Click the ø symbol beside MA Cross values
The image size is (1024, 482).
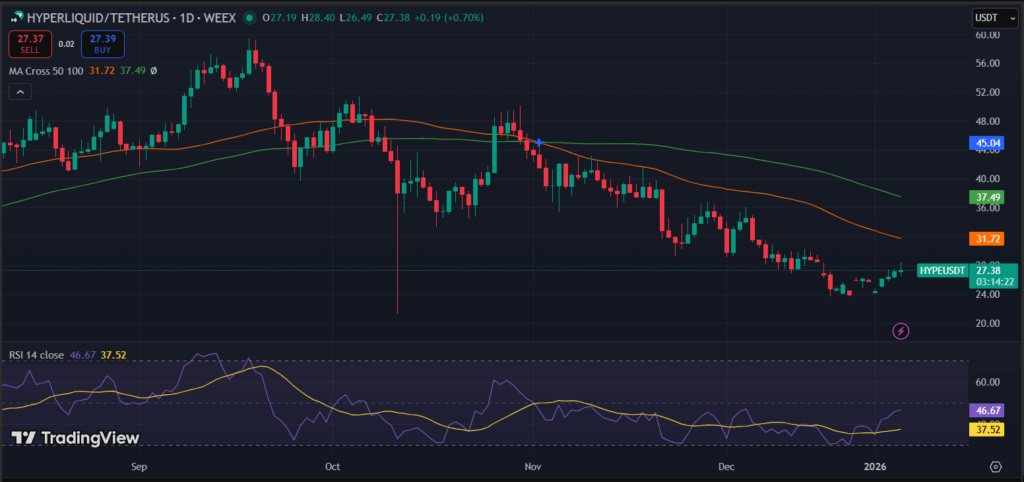(x=153, y=71)
